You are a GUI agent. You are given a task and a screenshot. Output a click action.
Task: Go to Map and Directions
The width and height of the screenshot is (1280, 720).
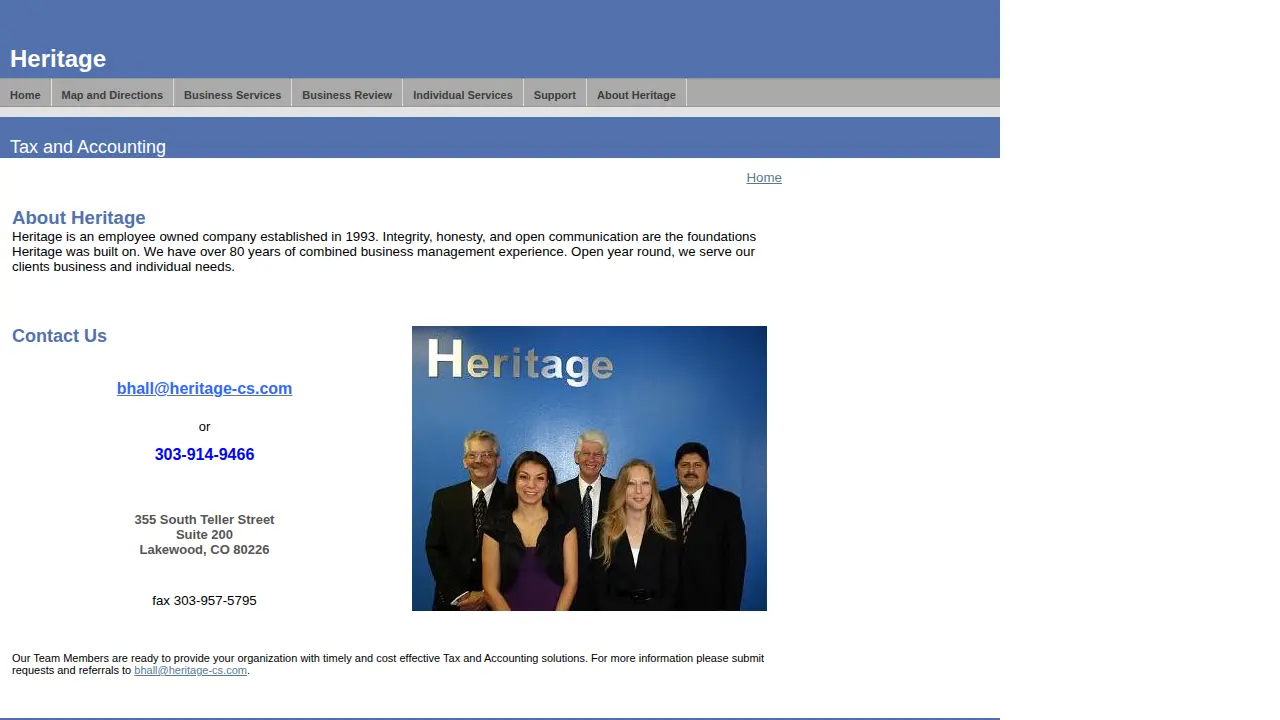click(112, 95)
